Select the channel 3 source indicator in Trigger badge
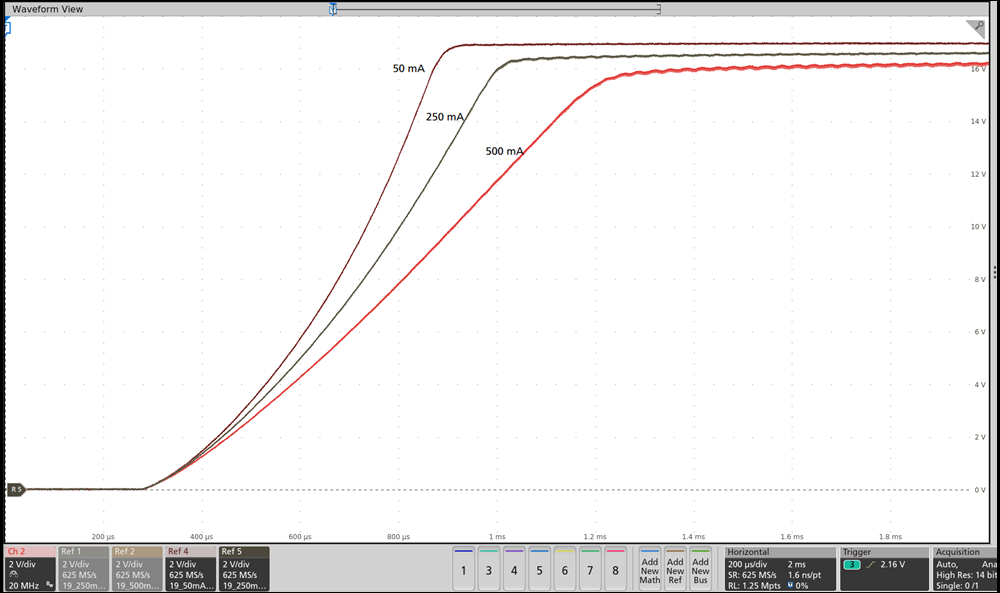 point(851,564)
